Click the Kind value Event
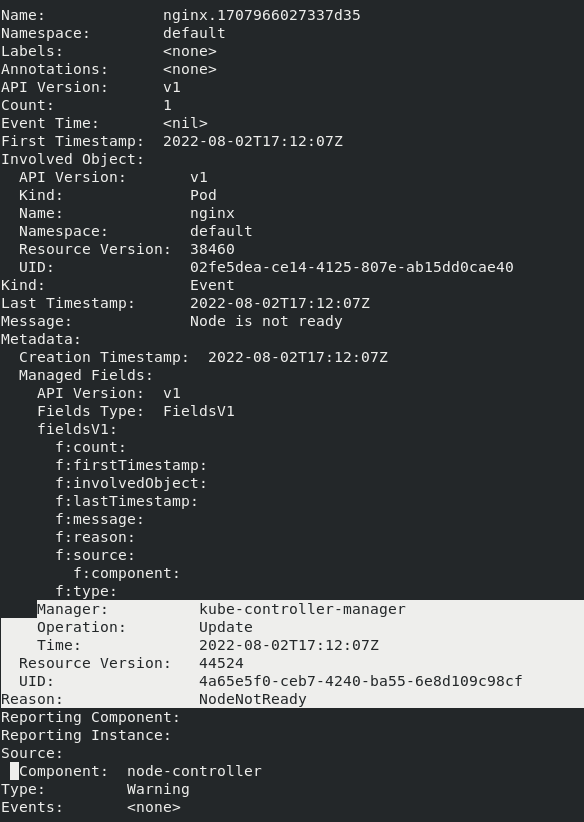Viewport: 584px width, 822px height. point(212,285)
